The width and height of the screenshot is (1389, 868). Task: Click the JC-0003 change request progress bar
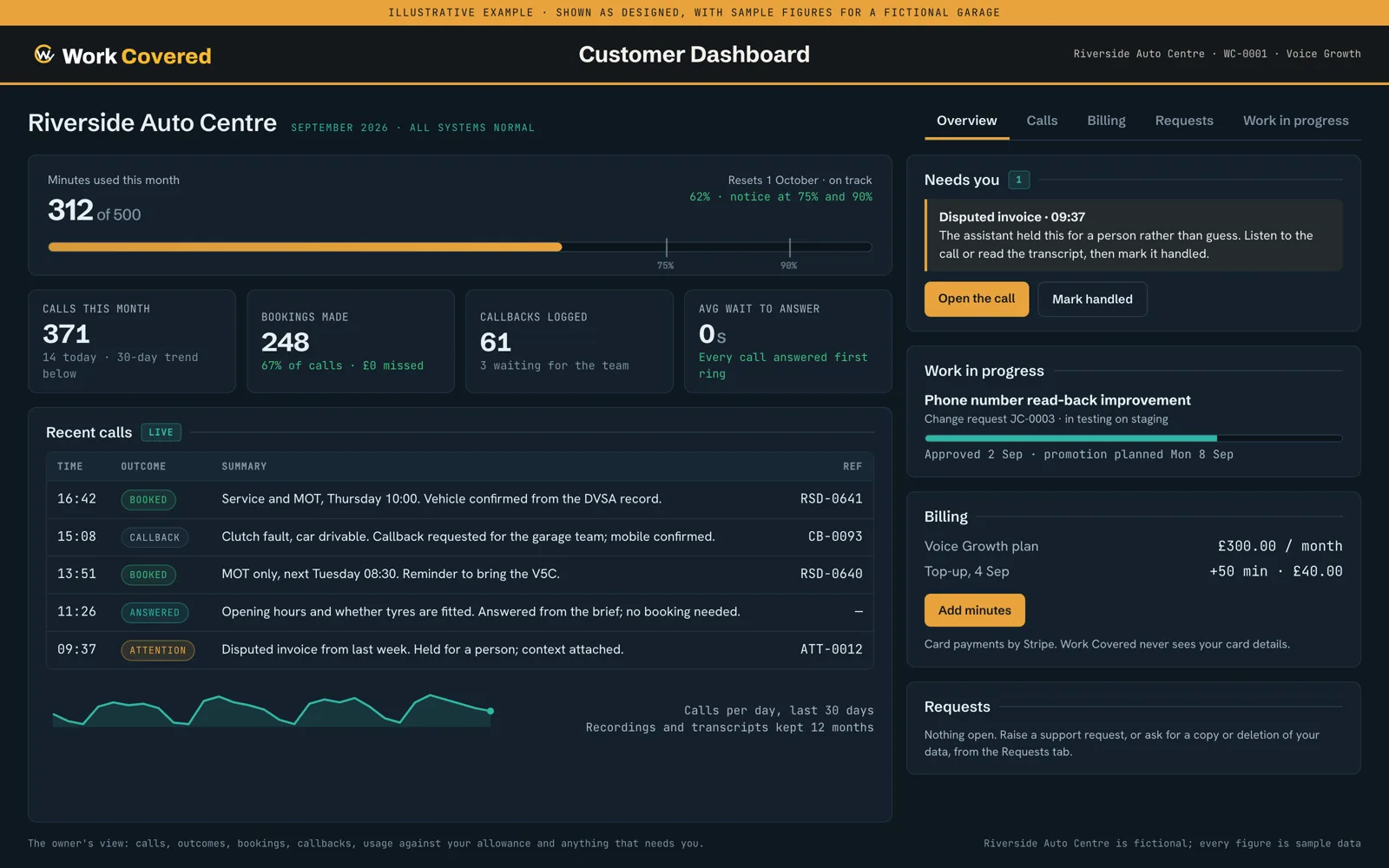coord(1133,438)
